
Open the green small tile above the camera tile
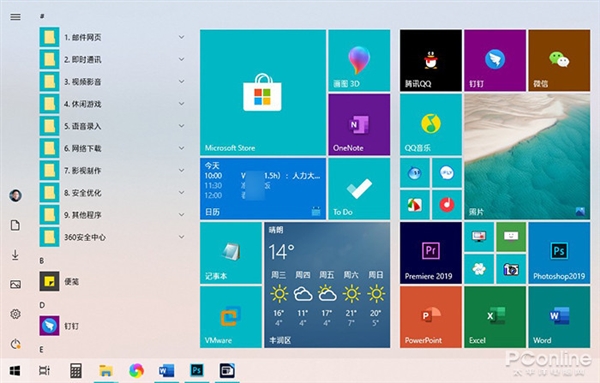coord(511,237)
